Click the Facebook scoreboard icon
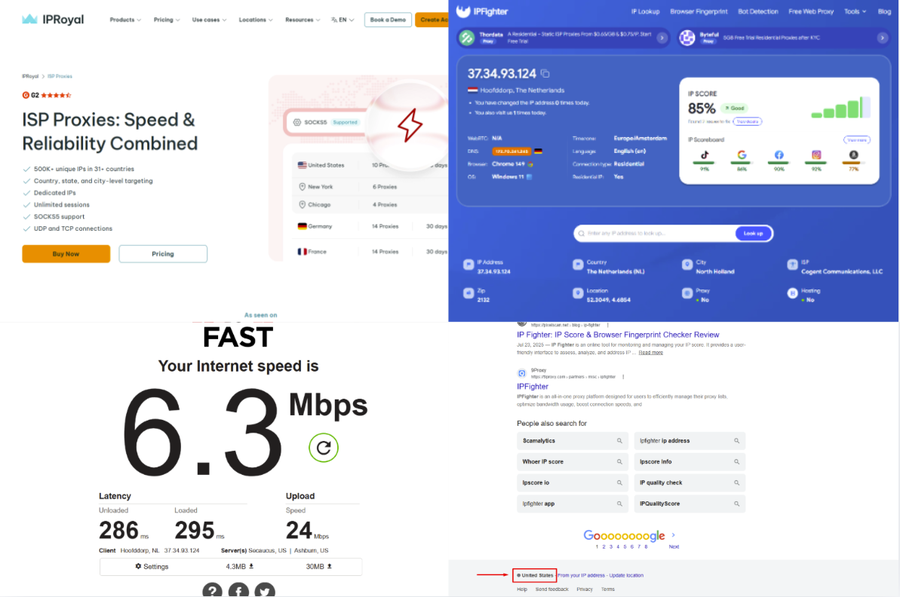This screenshot has width=900, height=597. pos(779,155)
